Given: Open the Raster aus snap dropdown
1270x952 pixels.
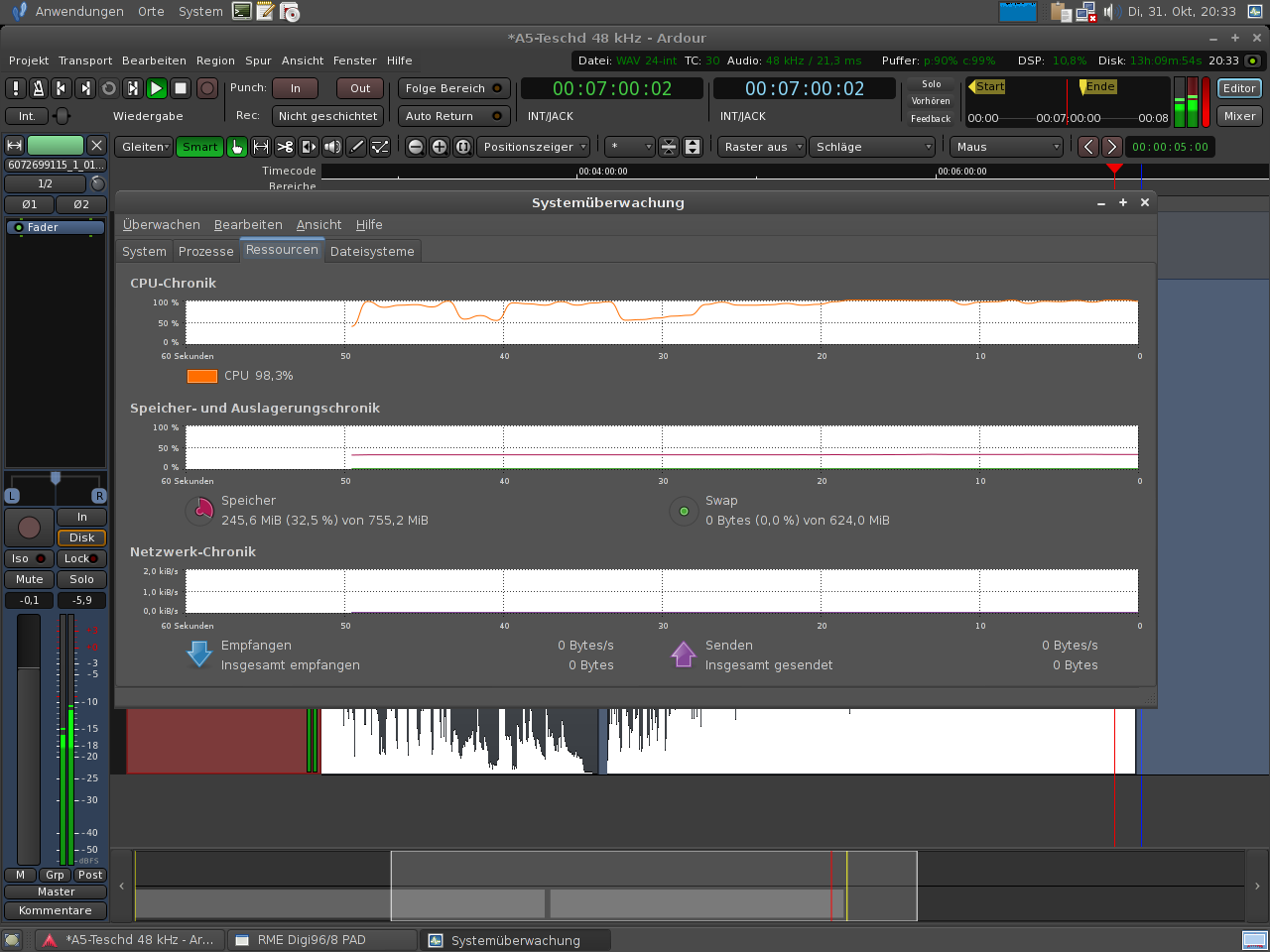Looking at the screenshot, I should (762, 147).
